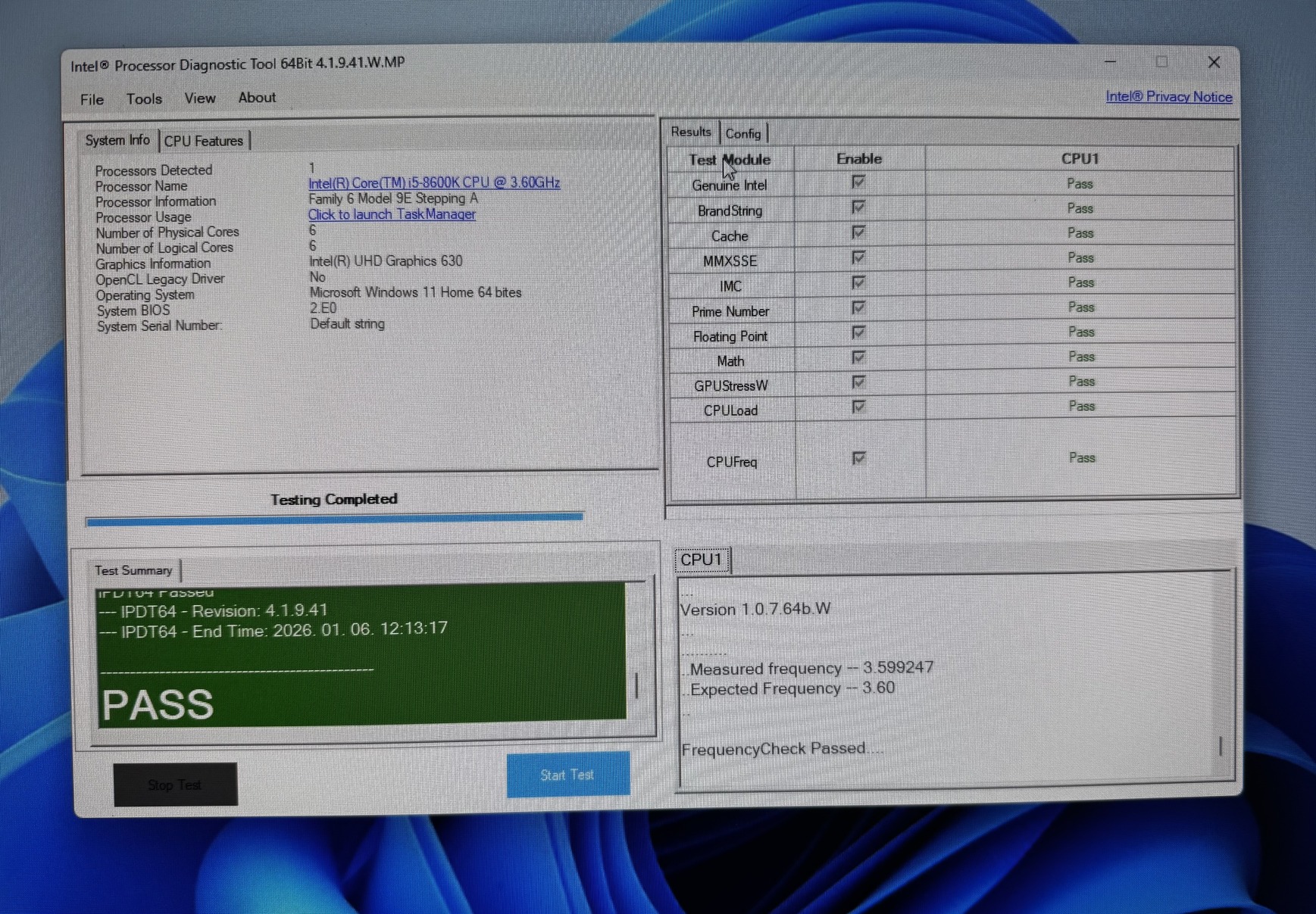1316x914 pixels.
Task: Open the Test Summary tab
Action: pos(133,570)
